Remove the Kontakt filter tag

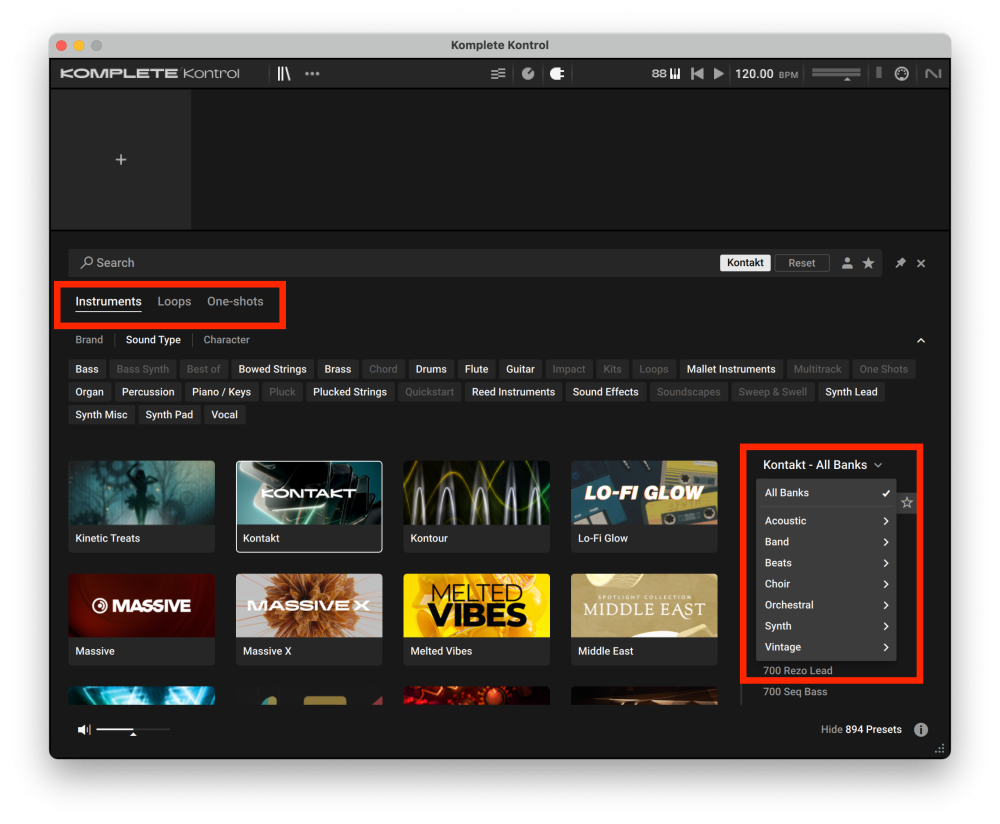745,263
